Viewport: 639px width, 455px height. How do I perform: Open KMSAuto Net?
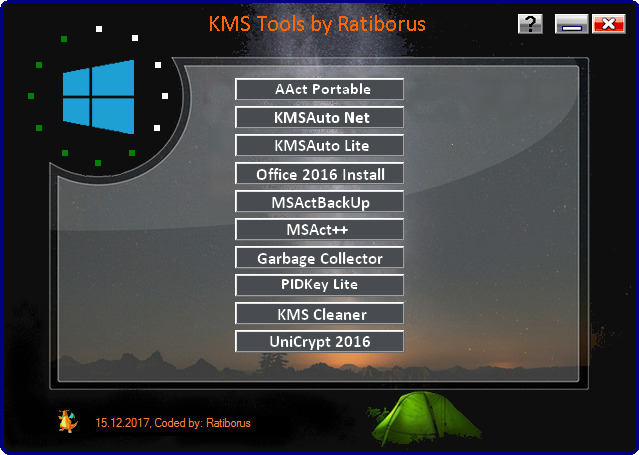(320, 117)
